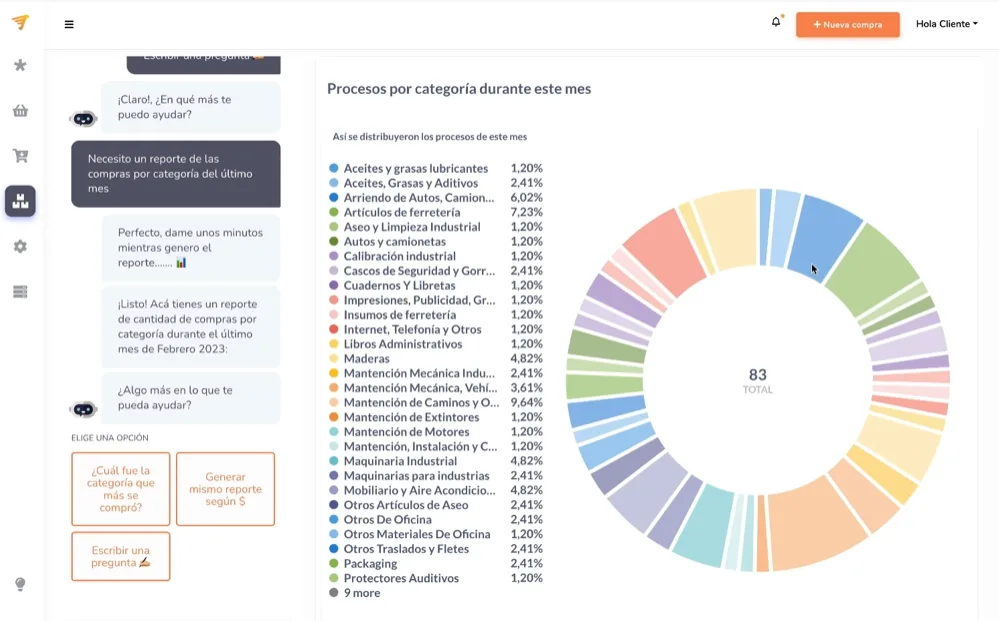Screen dimensions: 999x621
Task: Open the shopping basket sidebar icon
Action: point(20,111)
